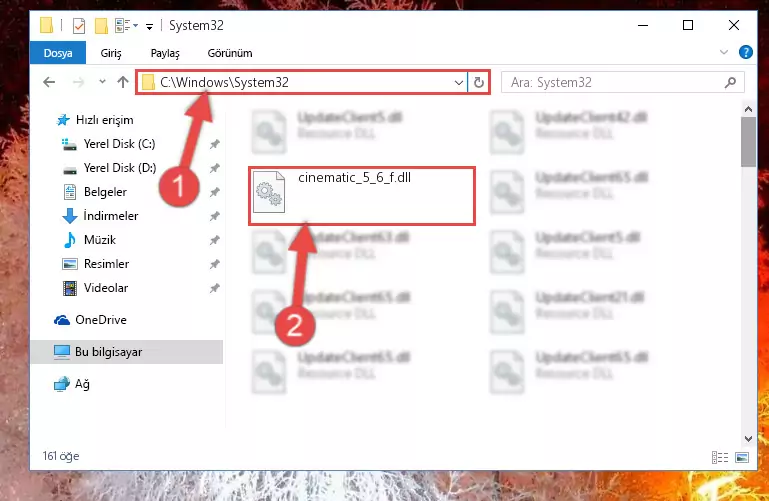Select Hızlı erişim in navigation pane
Screen dimensions: 769x501
click(x=104, y=120)
